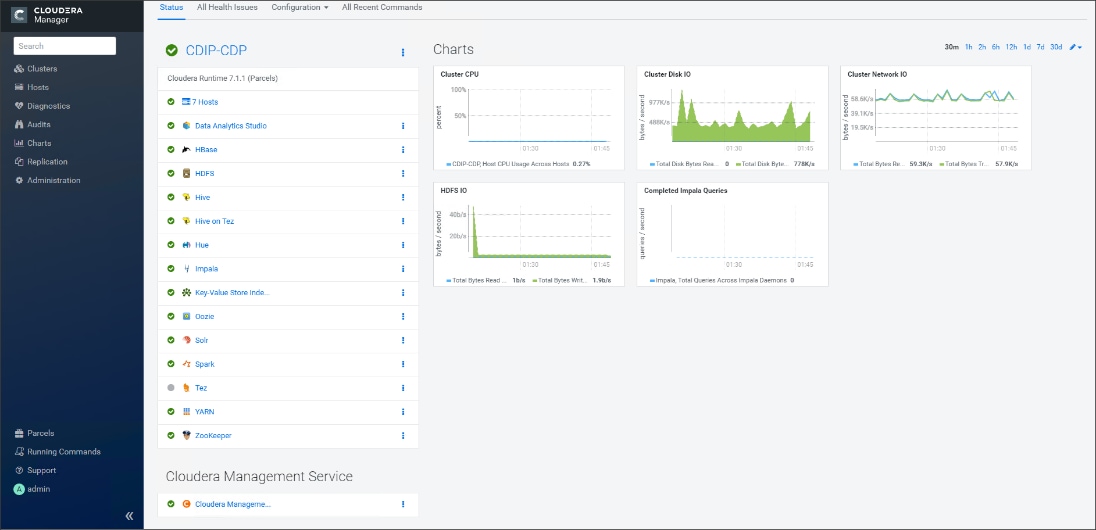Screen dimensions: 1096x530
Task: Click the CDIP-CDP green health status icon
Action: pos(171,50)
